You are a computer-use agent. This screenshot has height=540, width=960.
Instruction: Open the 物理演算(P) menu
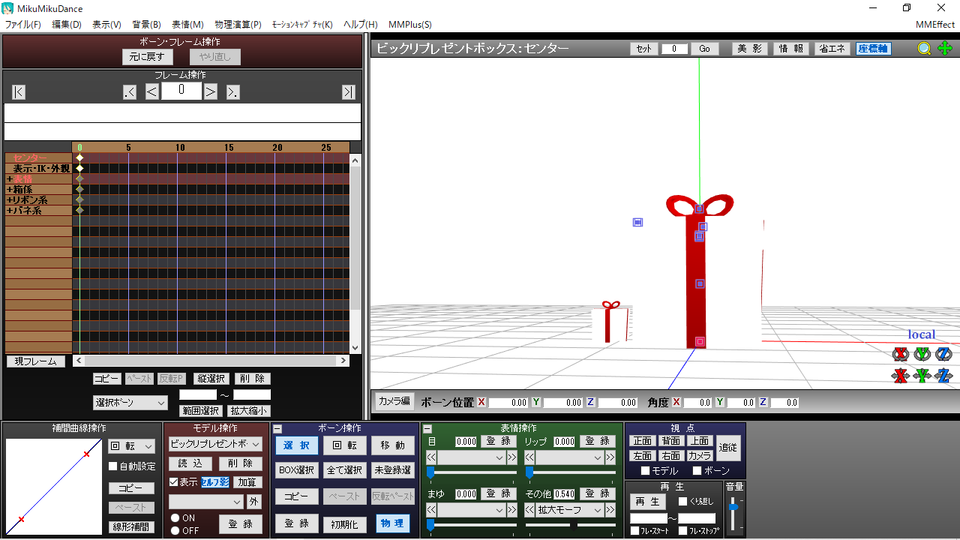coord(238,24)
